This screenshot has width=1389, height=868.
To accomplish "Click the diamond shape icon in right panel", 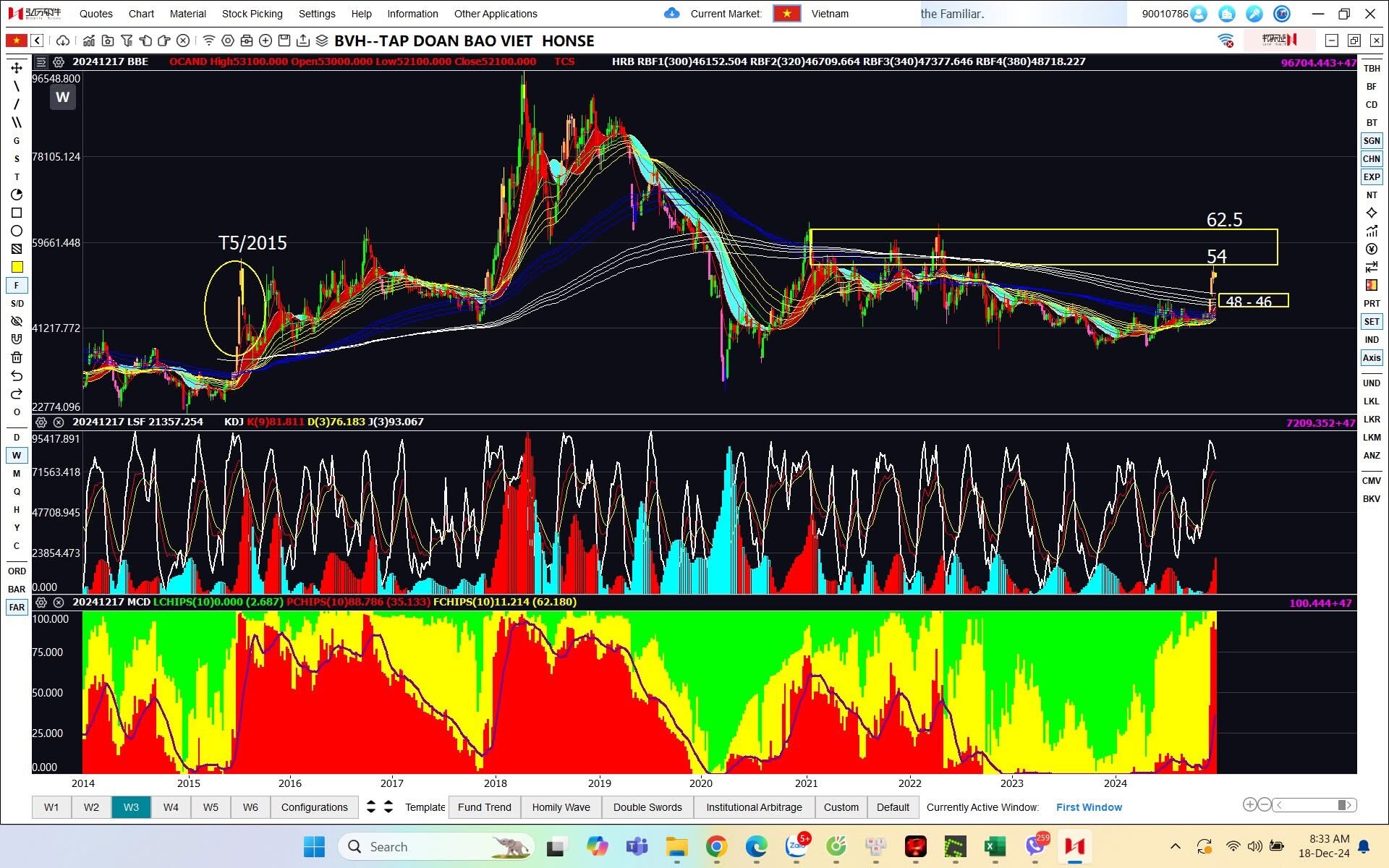I will [x=1372, y=213].
